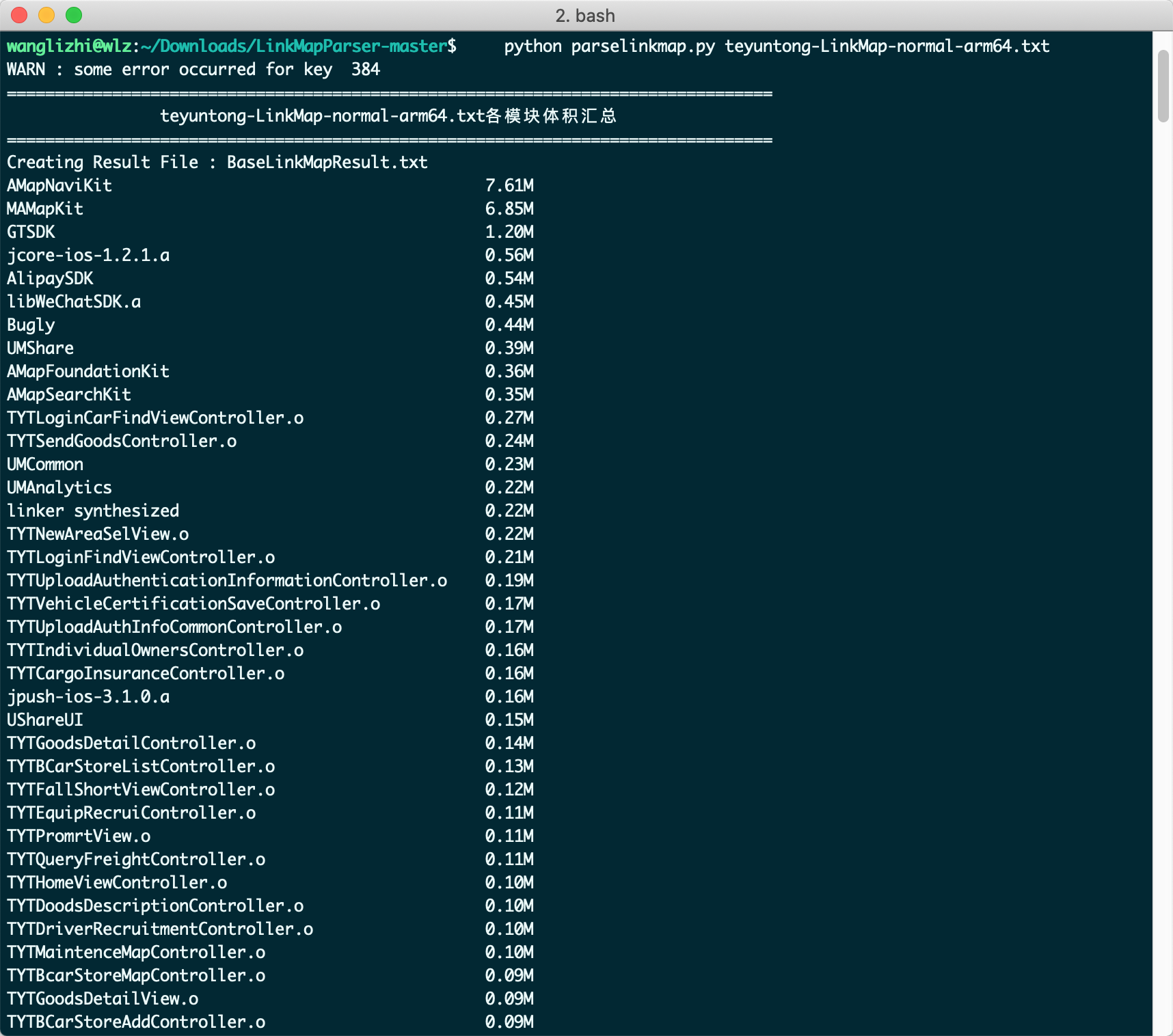
Task: Click the vertical scrollbar thumb
Action: (1163, 86)
